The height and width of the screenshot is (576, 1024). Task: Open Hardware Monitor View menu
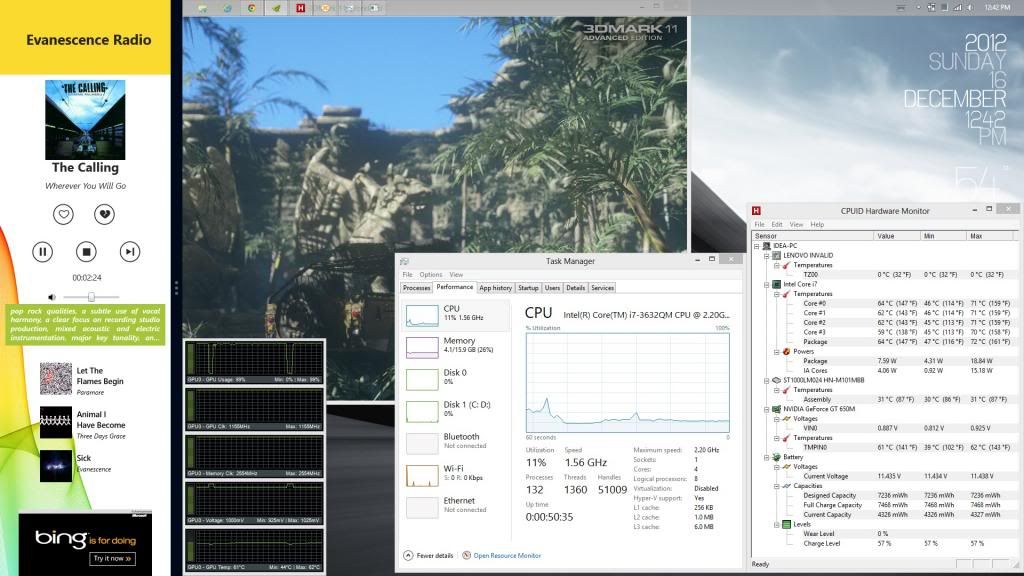pyautogui.click(x=796, y=224)
